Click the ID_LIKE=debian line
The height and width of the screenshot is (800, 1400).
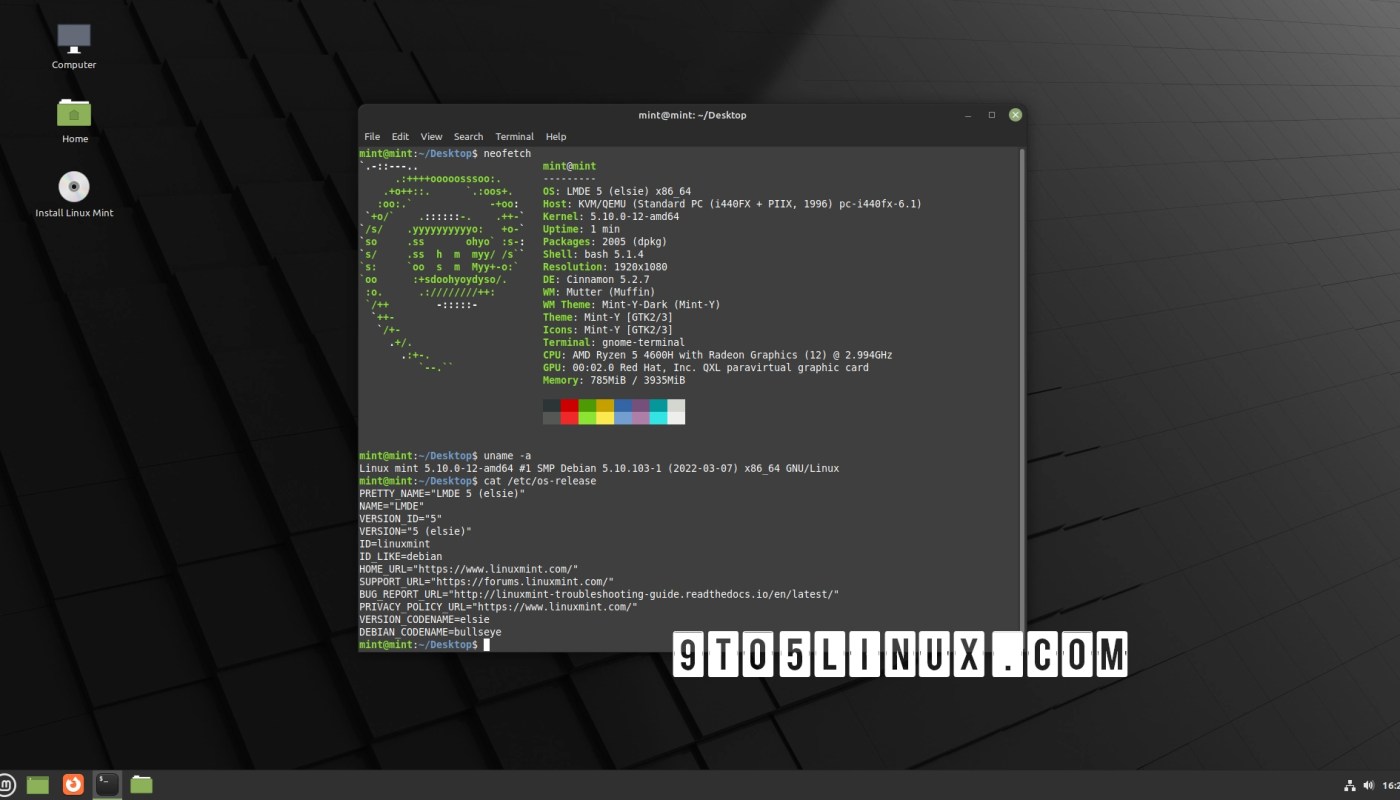(x=400, y=556)
